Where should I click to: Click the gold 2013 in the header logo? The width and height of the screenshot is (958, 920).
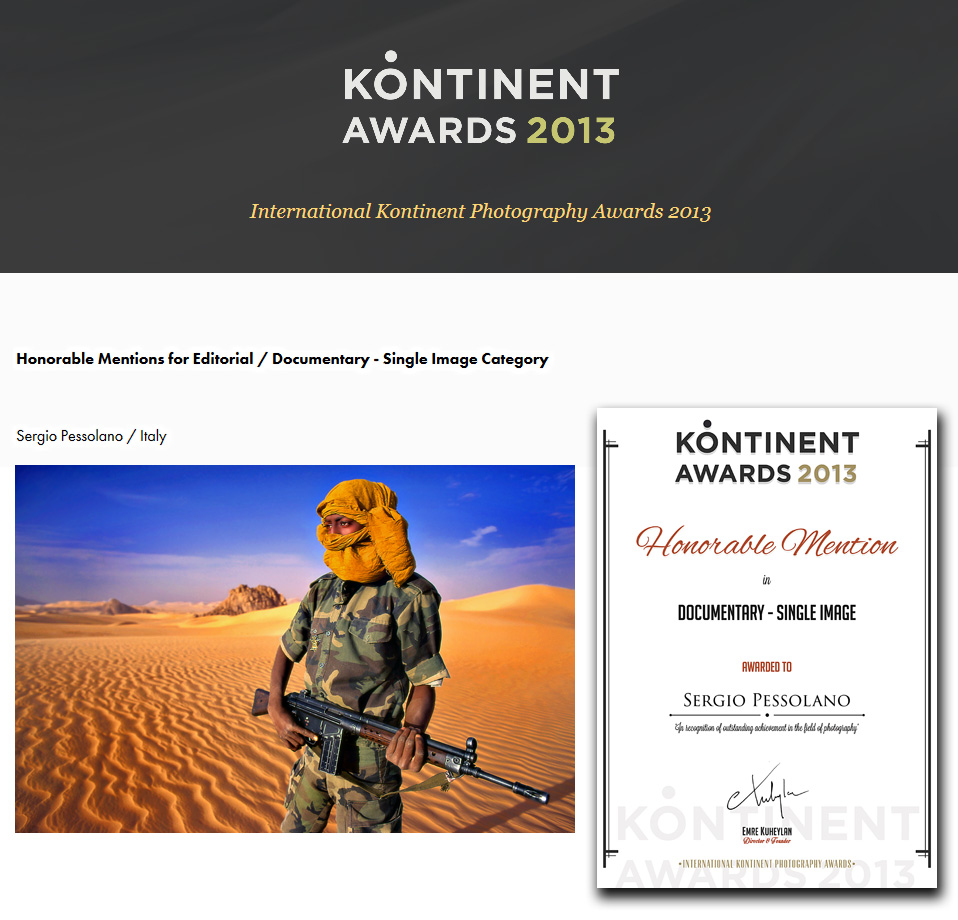point(572,130)
